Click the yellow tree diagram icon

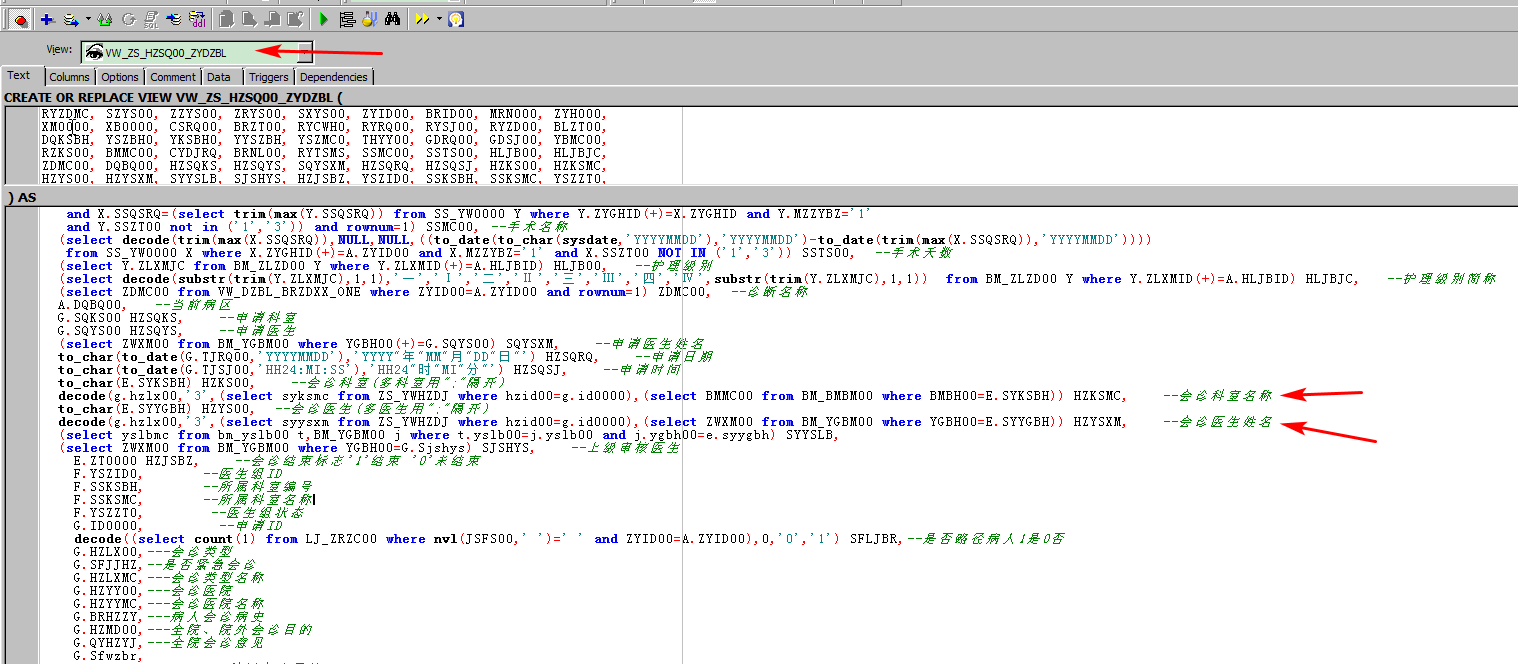347,19
